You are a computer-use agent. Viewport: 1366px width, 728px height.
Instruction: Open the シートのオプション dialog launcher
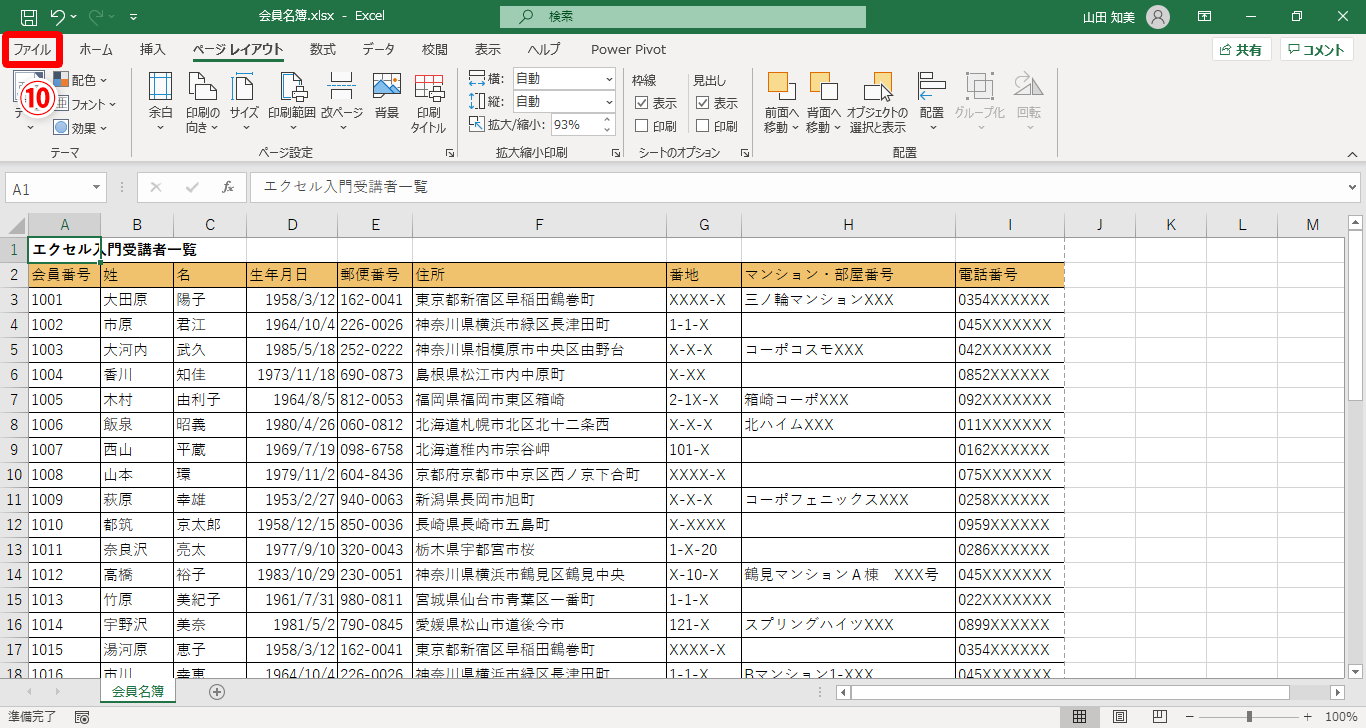coord(745,153)
